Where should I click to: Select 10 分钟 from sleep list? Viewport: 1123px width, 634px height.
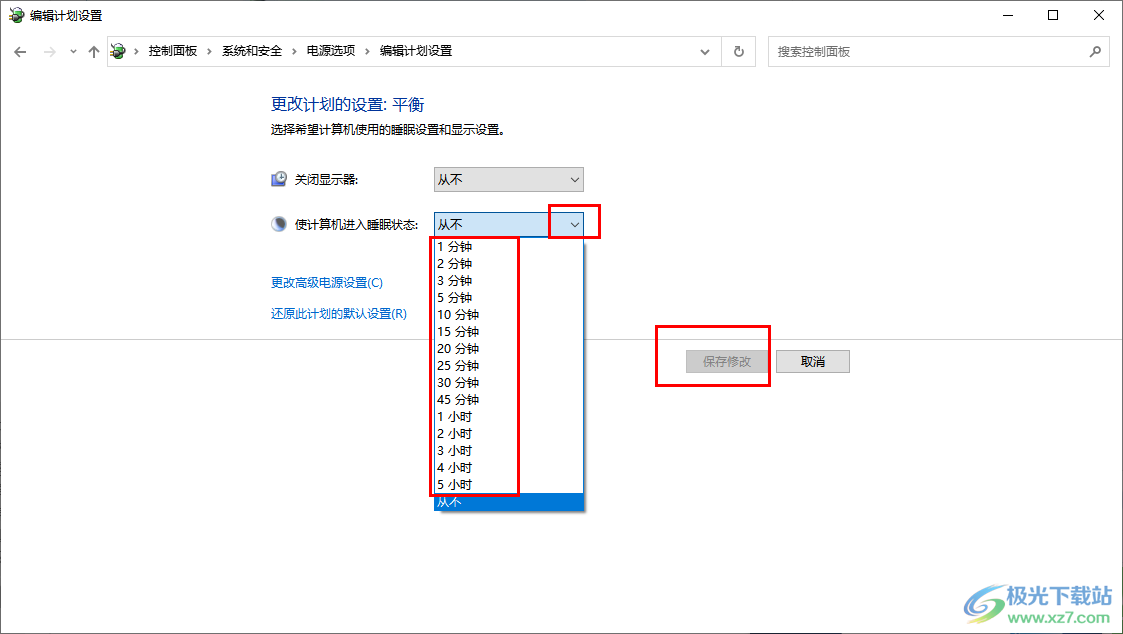point(509,314)
